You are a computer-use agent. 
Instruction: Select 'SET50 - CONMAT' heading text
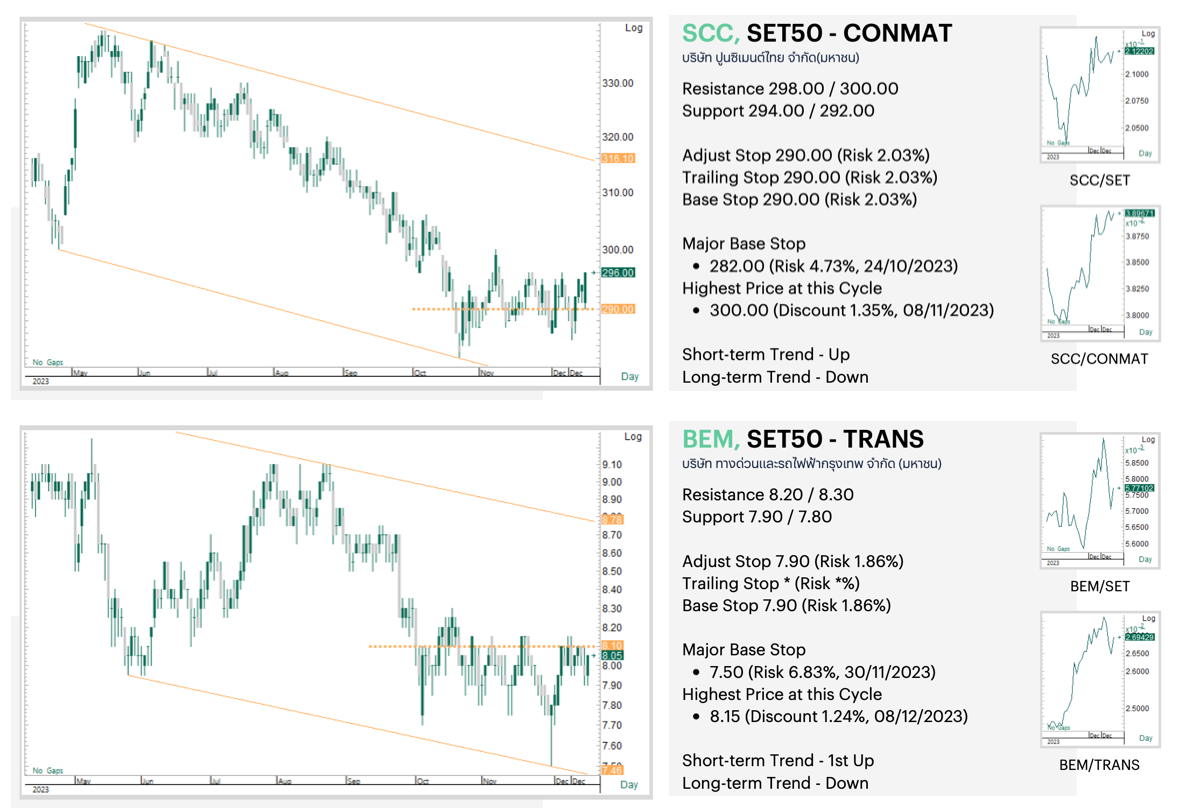pyautogui.click(x=849, y=33)
